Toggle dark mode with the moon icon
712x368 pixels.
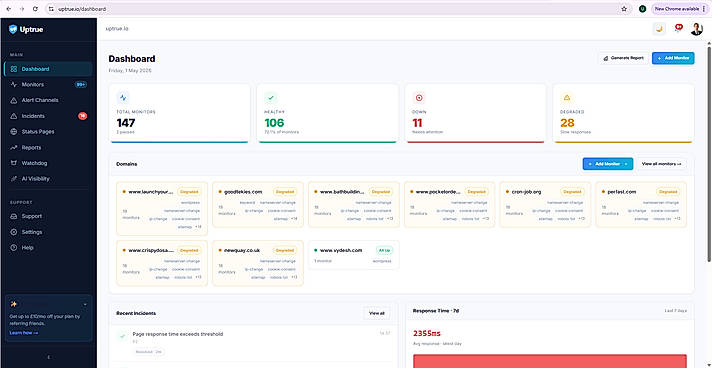[x=659, y=29]
